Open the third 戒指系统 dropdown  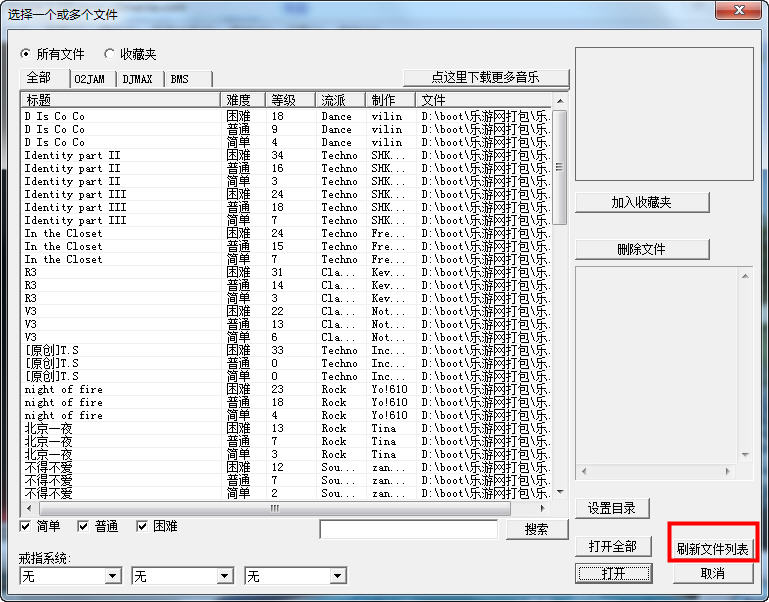[x=338, y=576]
